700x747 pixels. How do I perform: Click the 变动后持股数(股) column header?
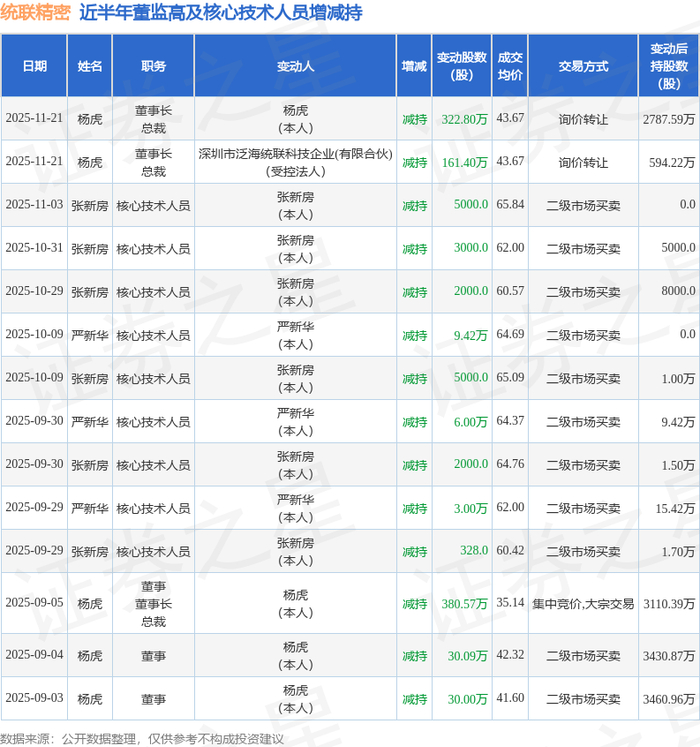[669, 66]
